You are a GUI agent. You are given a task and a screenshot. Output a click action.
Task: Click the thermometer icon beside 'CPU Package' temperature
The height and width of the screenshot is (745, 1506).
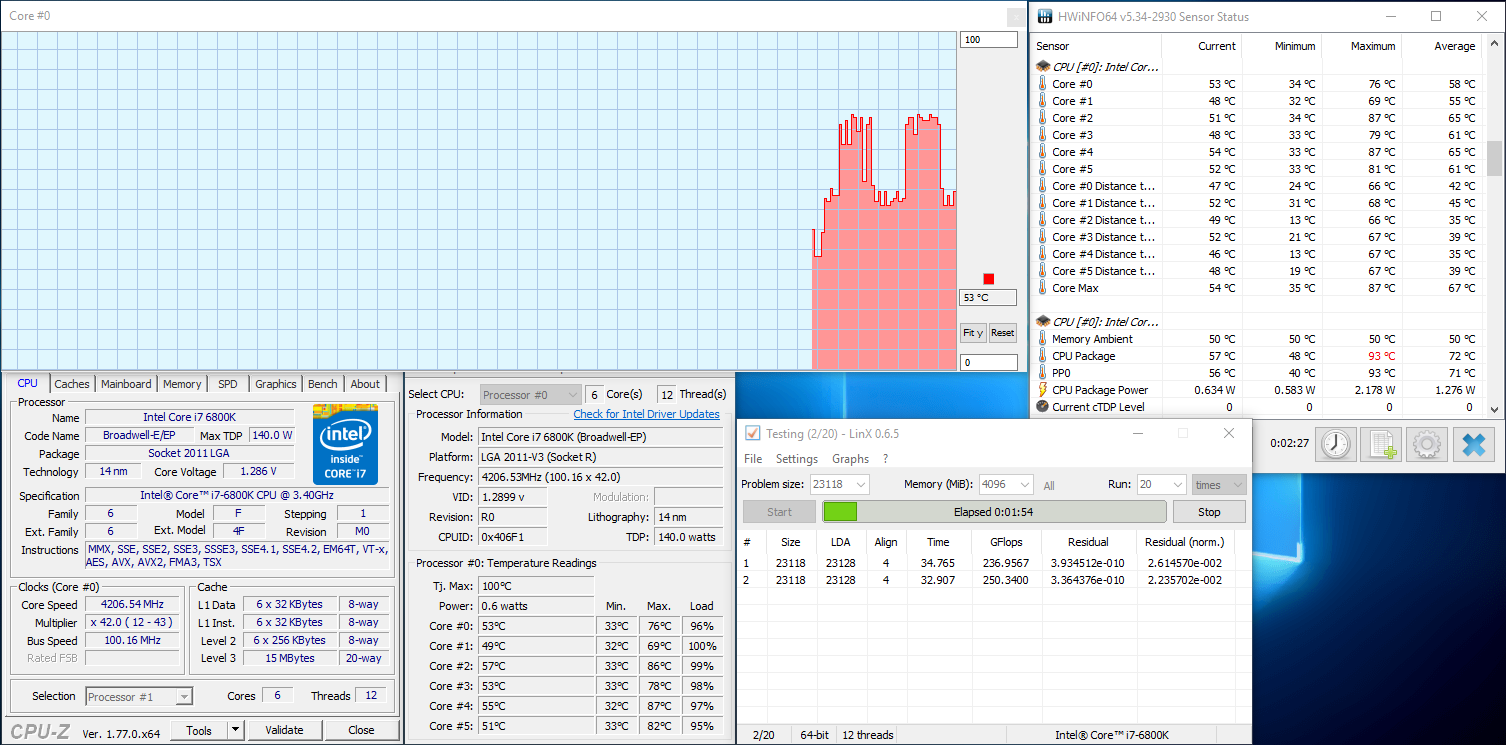pyautogui.click(x=1042, y=356)
